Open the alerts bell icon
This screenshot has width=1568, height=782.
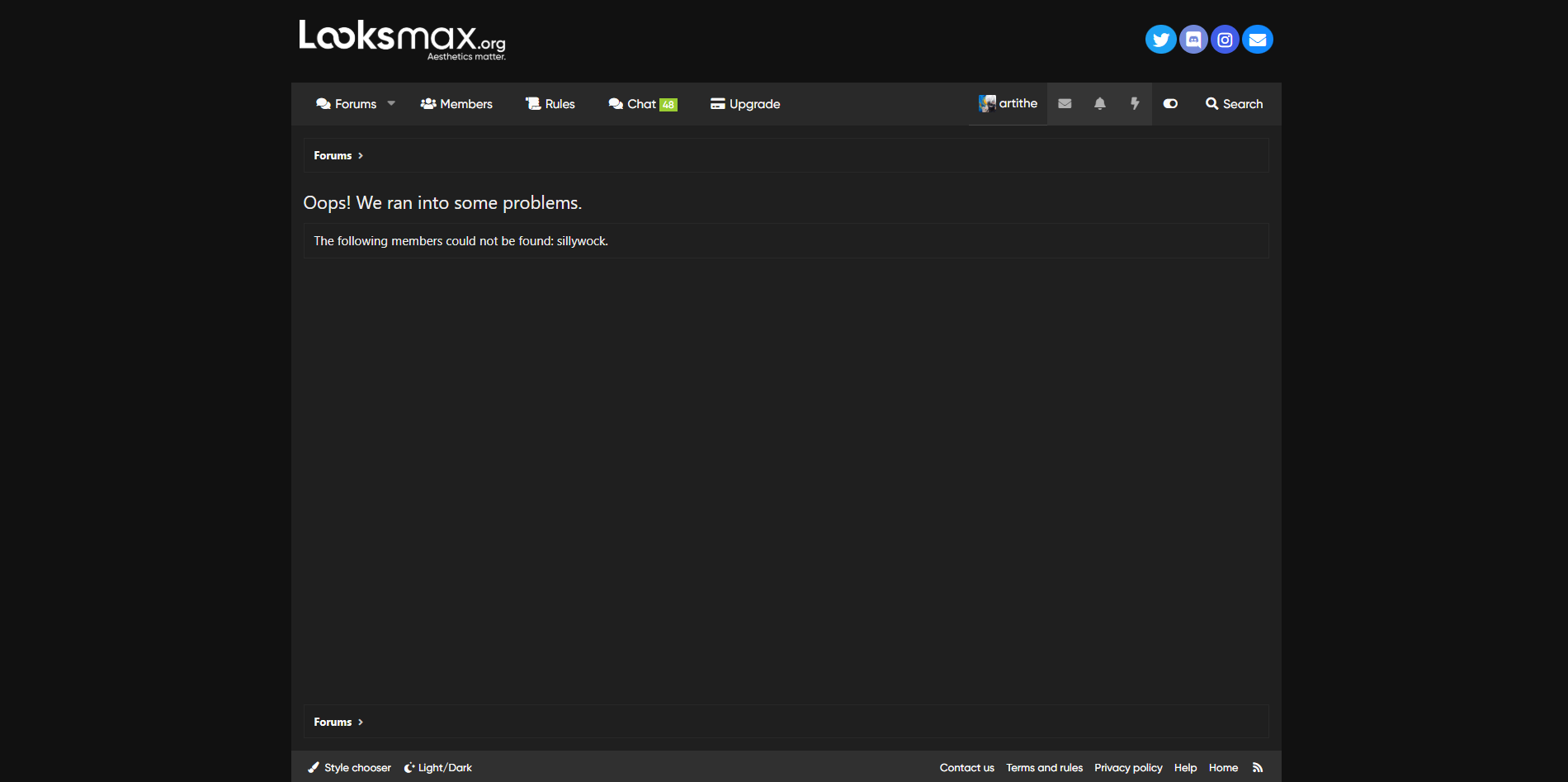[1100, 104]
